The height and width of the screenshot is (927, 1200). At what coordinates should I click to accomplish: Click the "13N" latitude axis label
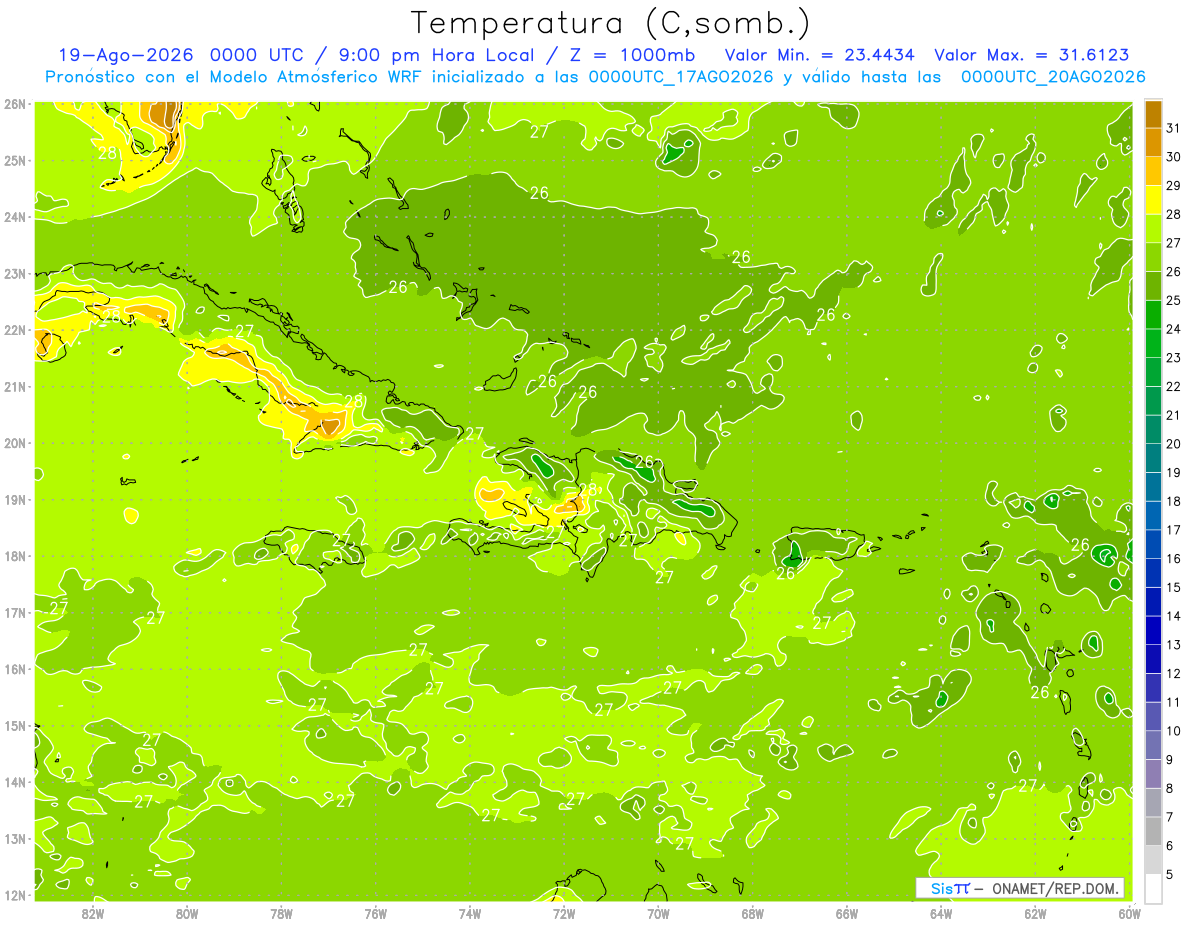click(x=15, y=838)
